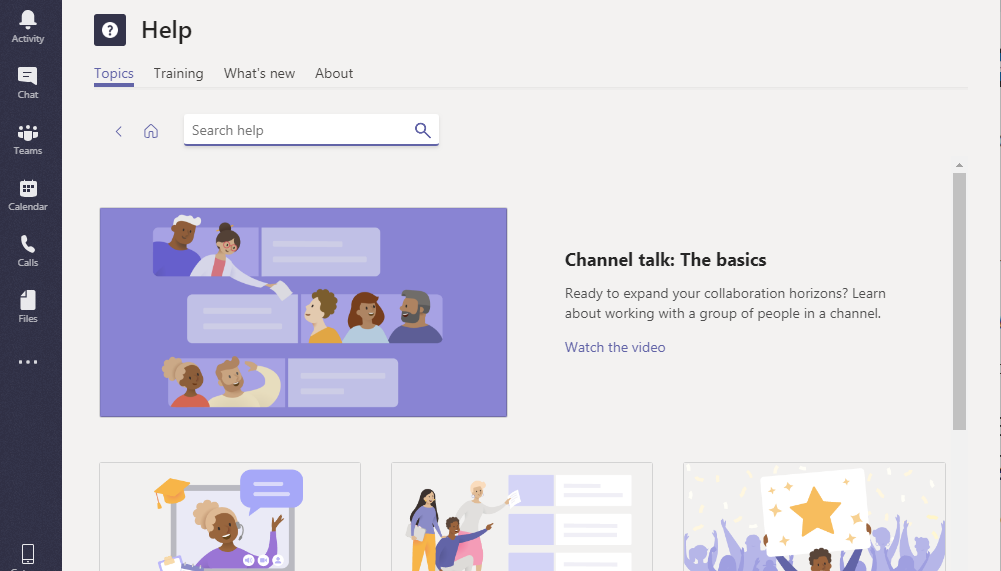1001x571 pixels.
Task: Open the More apps ellipsis
Action: click(27, 362)
